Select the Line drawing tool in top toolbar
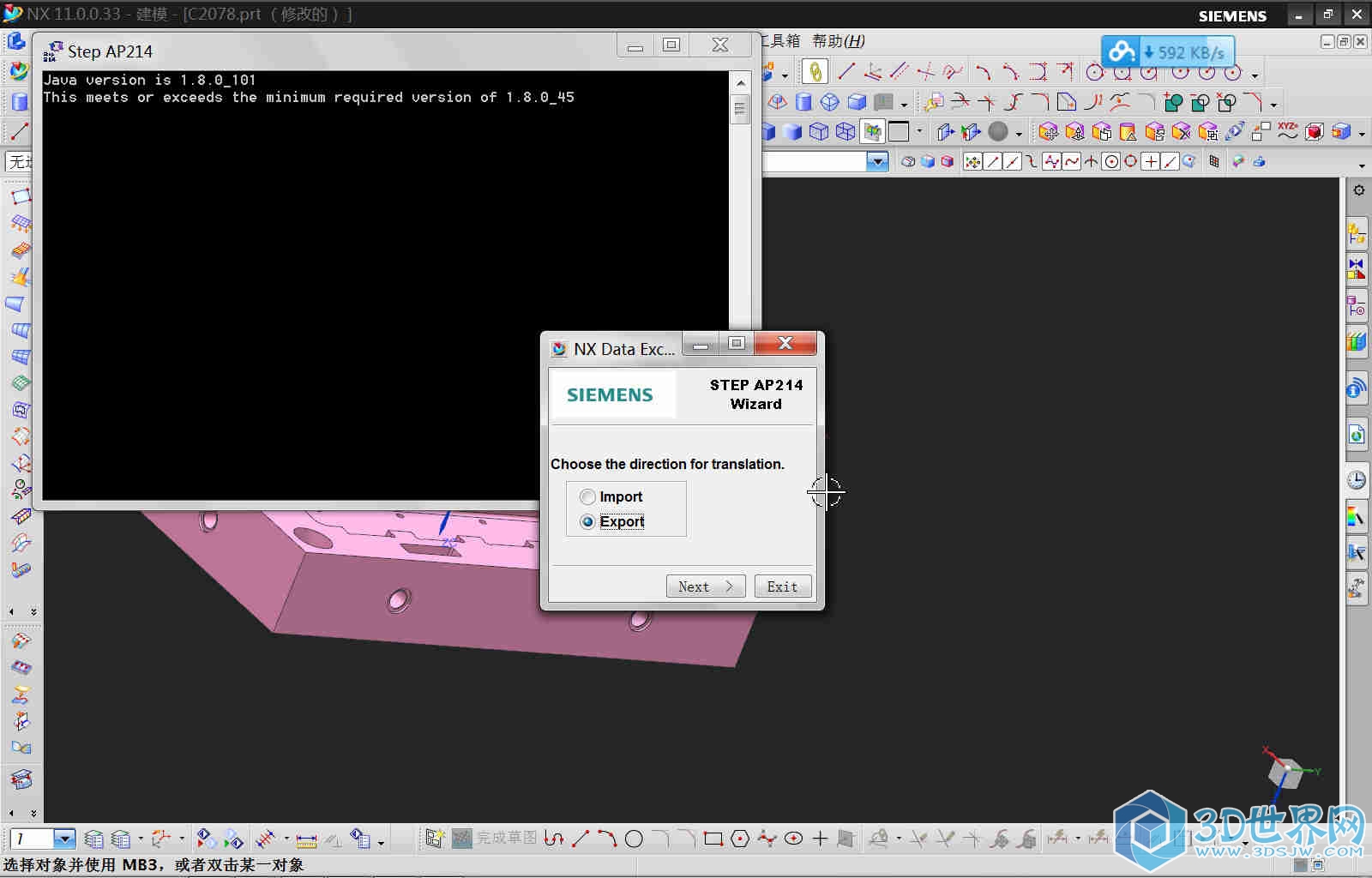This screenshot has height=878, width=1372. 846,72
